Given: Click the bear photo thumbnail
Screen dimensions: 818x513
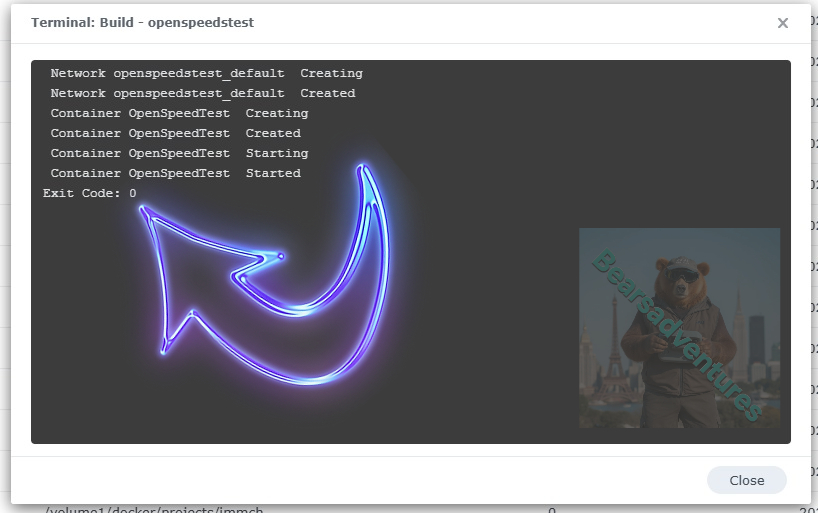Looking at the screenshot, I should tap(679, 327).
